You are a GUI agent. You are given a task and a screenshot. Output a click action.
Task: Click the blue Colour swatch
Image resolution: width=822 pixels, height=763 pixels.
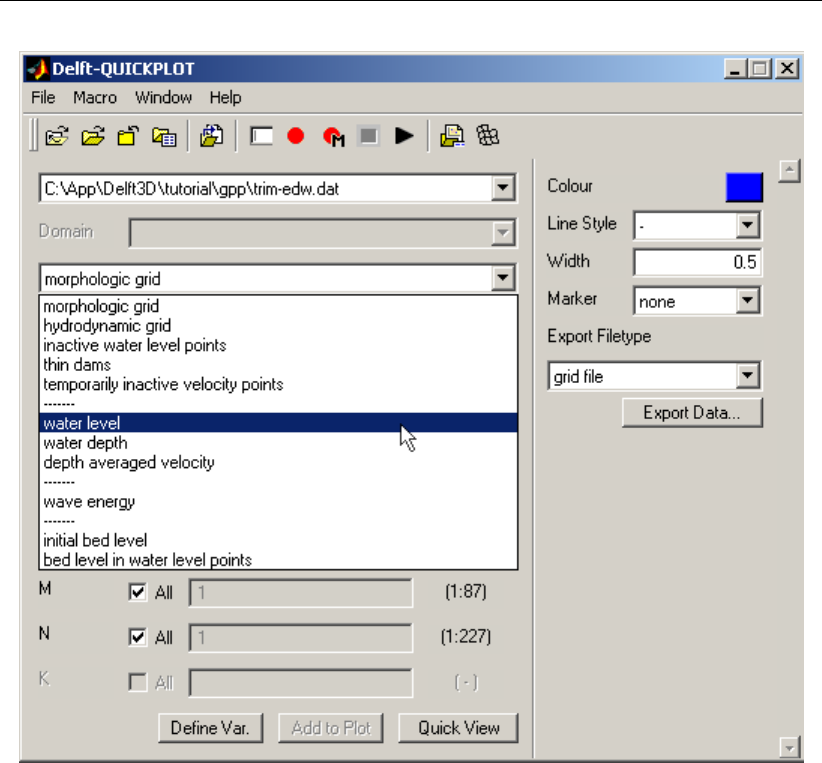[x=744, y=187]
